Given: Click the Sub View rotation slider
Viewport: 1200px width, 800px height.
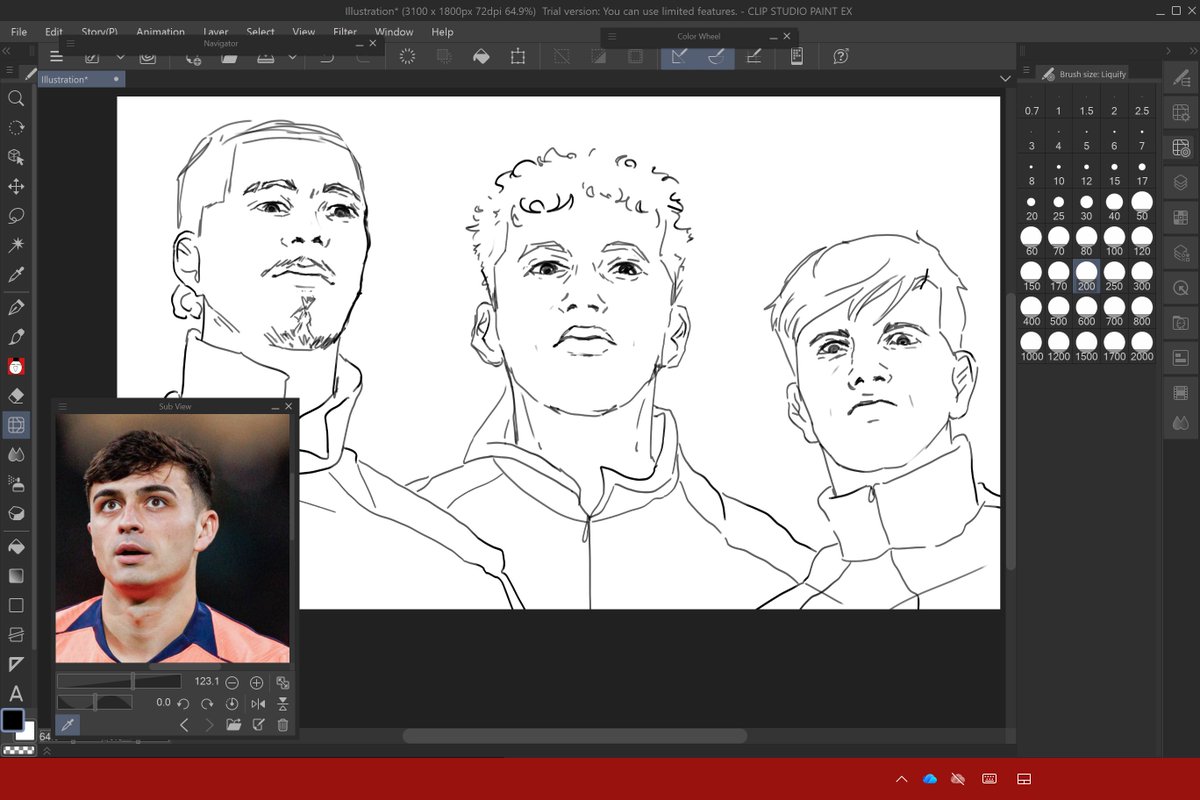Looking at the screenshot, I should pyautogui.click(x=94, y=703).
